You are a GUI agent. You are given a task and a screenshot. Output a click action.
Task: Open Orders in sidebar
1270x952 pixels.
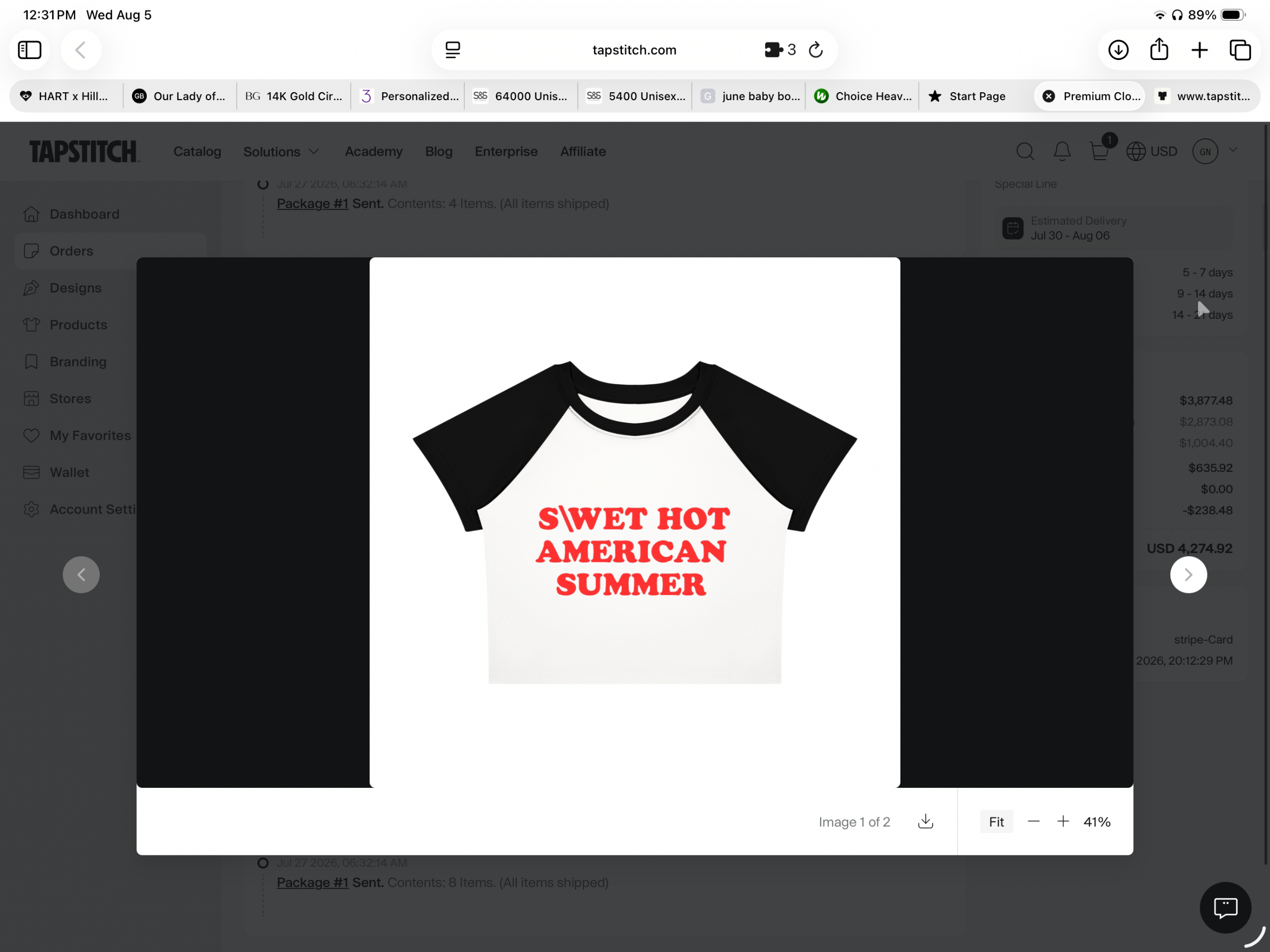pos(110,251)
